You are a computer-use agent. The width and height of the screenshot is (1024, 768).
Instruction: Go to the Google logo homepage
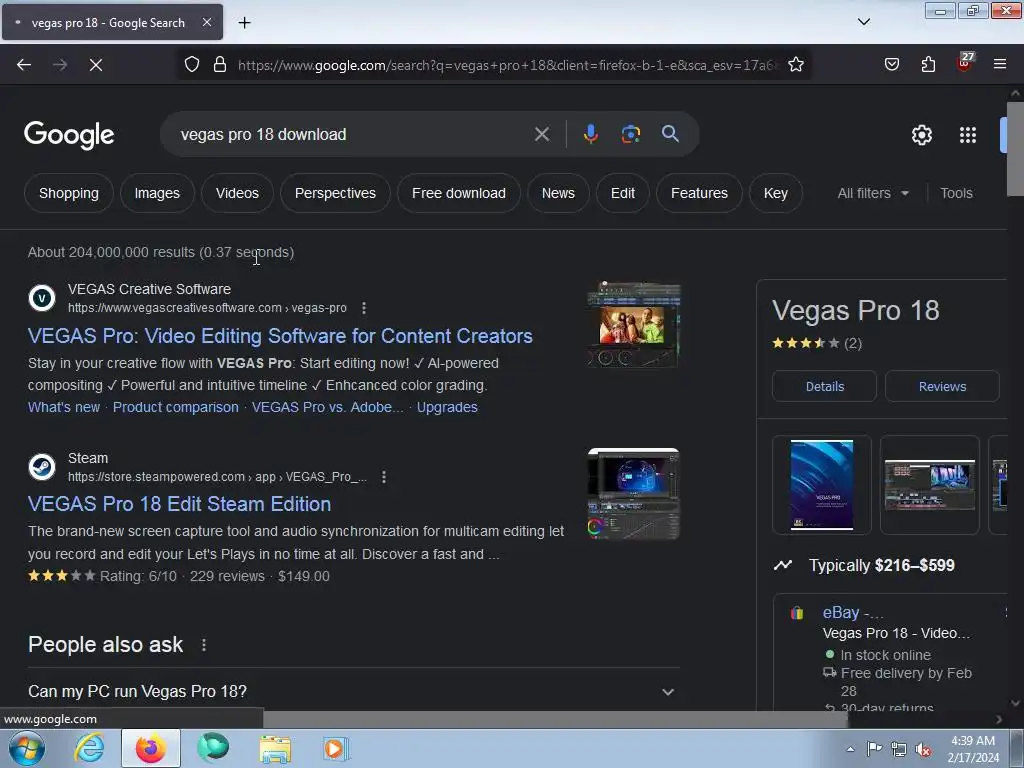69,135
